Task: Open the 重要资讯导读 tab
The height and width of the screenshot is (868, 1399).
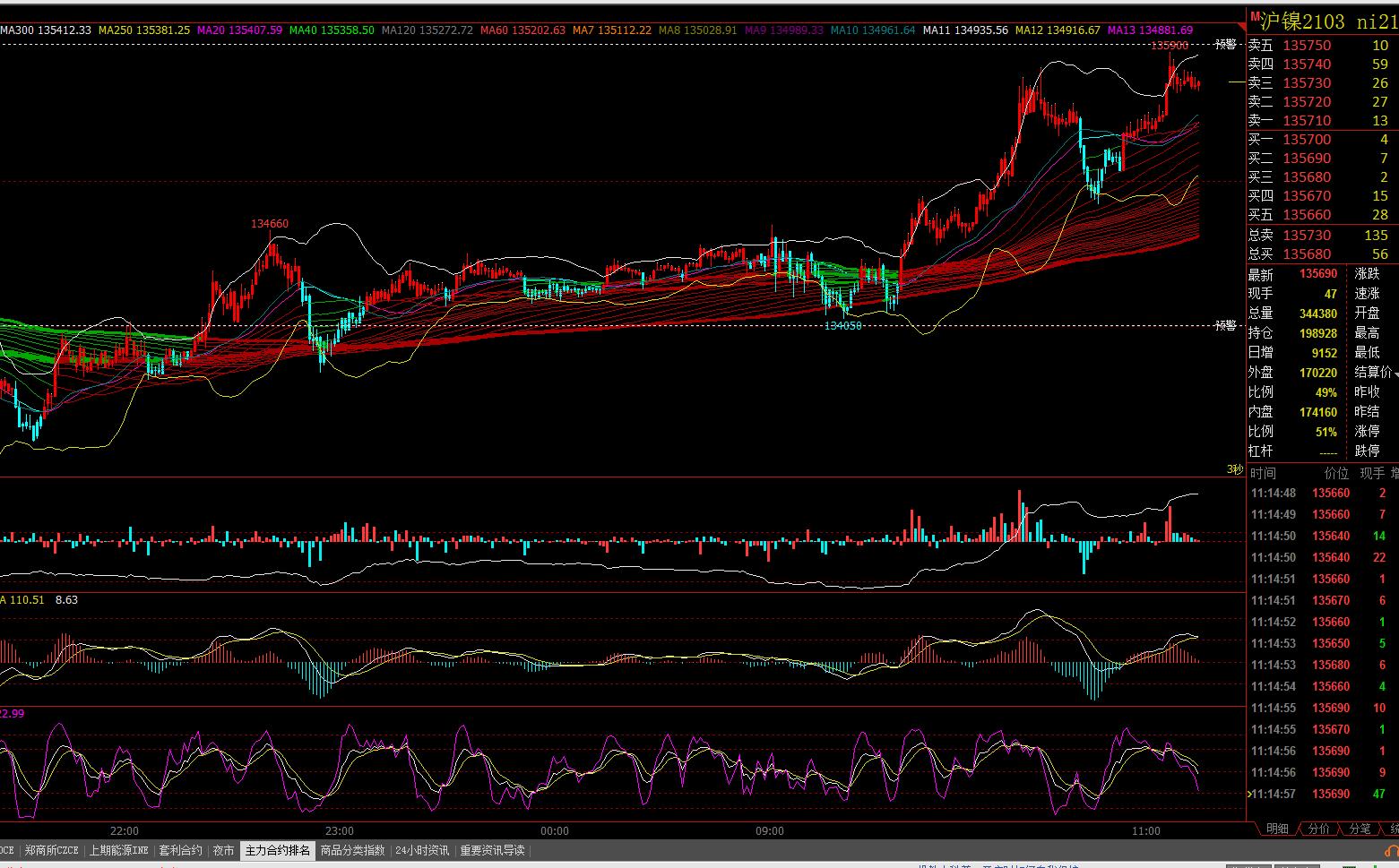Action: tap(492, 850)
